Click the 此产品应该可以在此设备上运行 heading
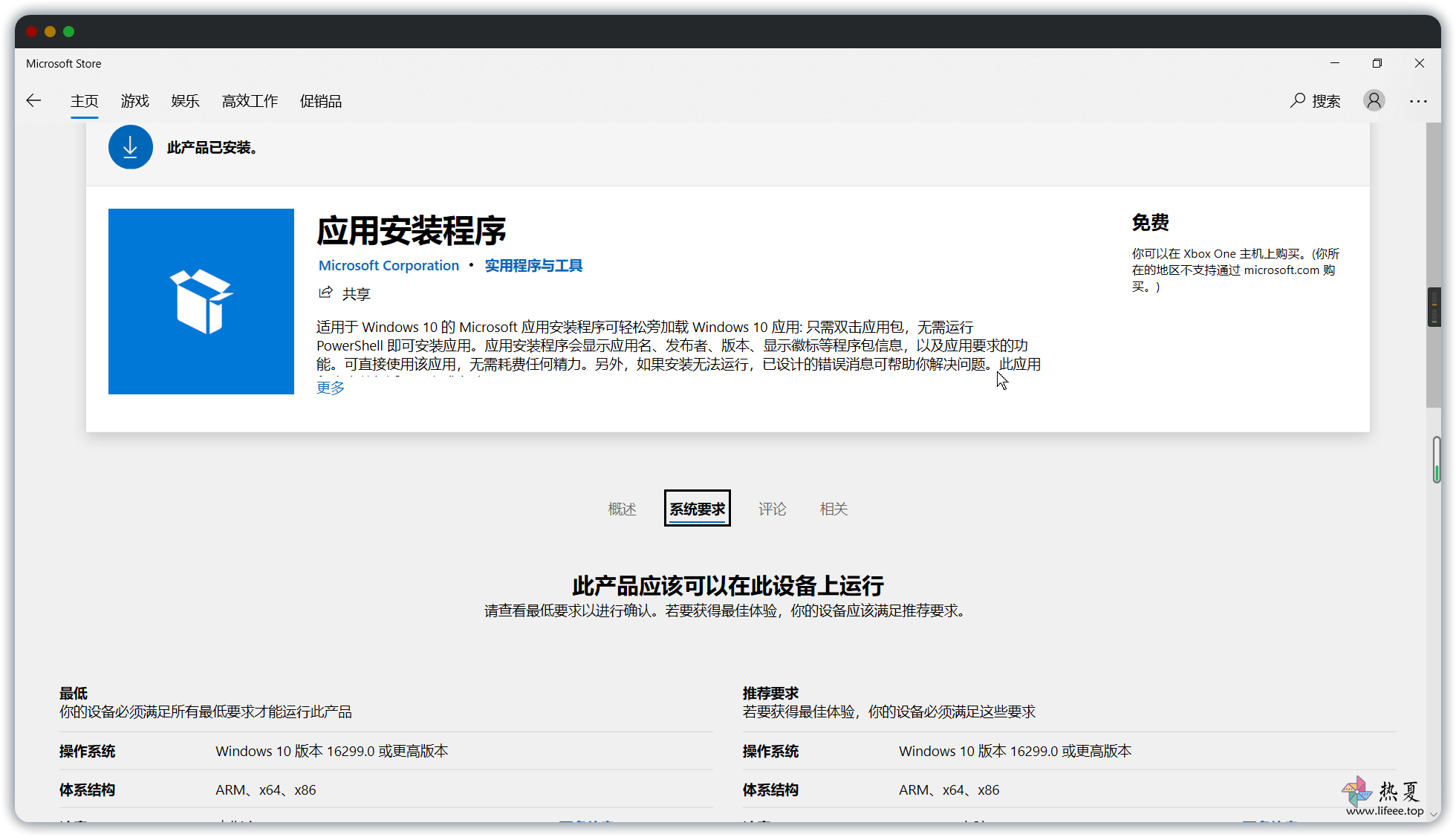The height and width of the screenshot is (837, 1456). coord(728,586)
